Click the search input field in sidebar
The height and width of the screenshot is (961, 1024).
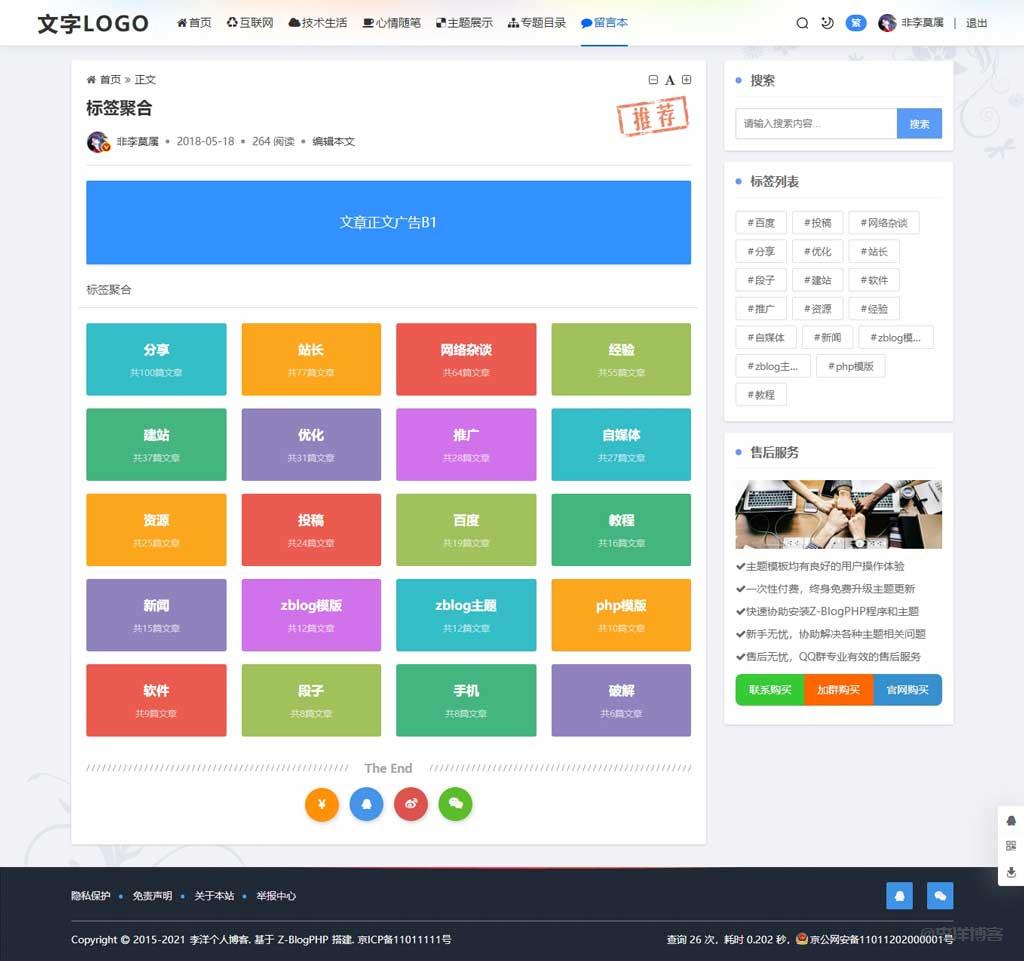pos(816,124)
